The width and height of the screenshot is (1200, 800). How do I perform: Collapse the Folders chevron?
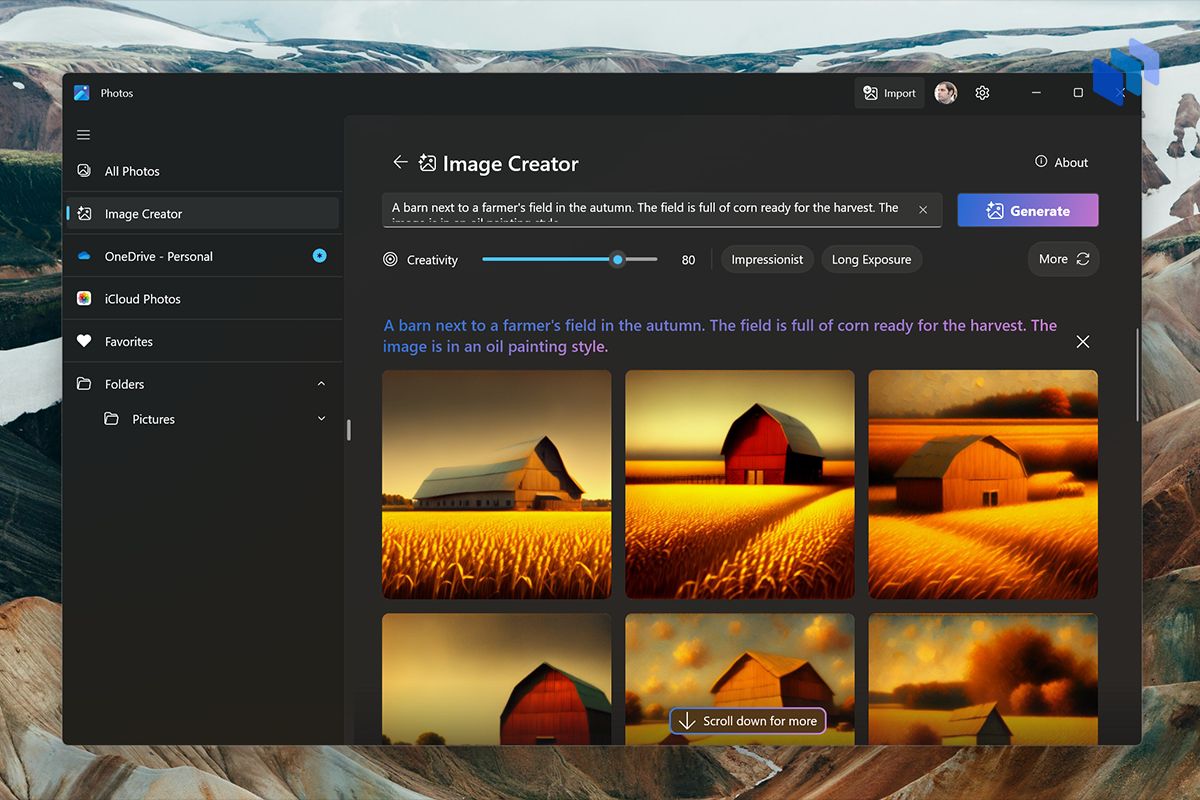321,384
